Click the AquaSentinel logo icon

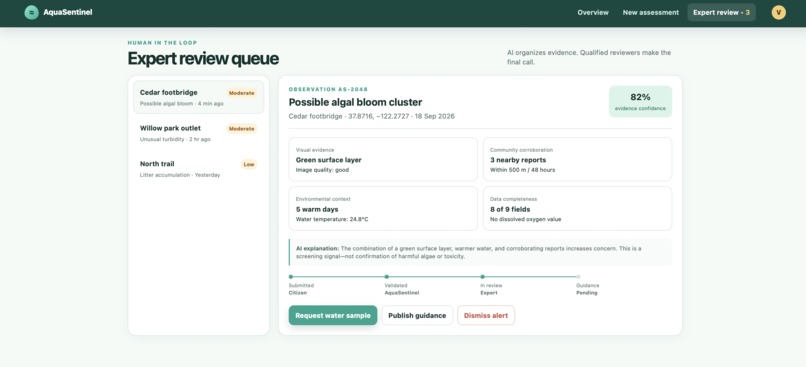pos(31,12)
